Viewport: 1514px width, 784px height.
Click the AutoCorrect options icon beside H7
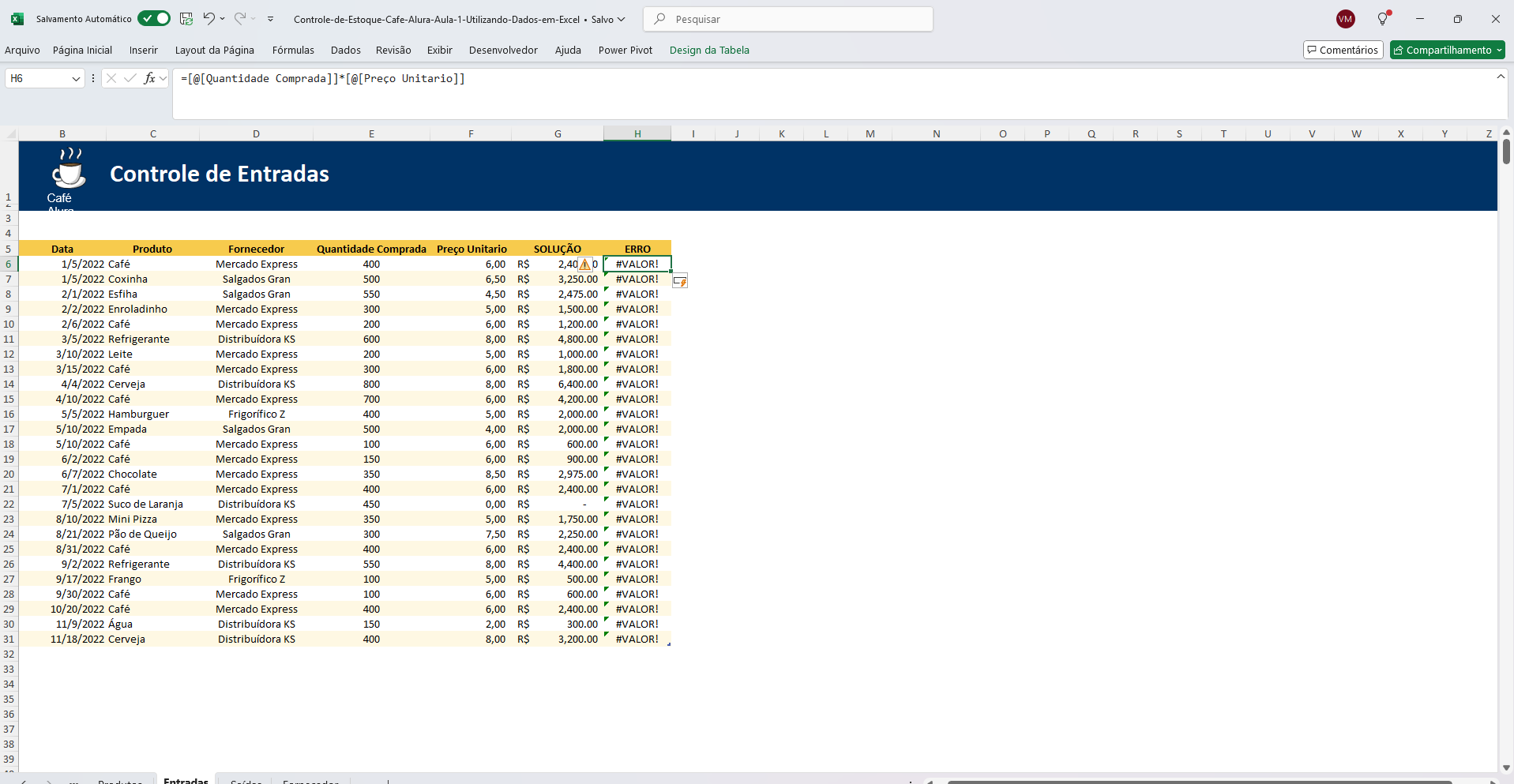click(680, 280)
